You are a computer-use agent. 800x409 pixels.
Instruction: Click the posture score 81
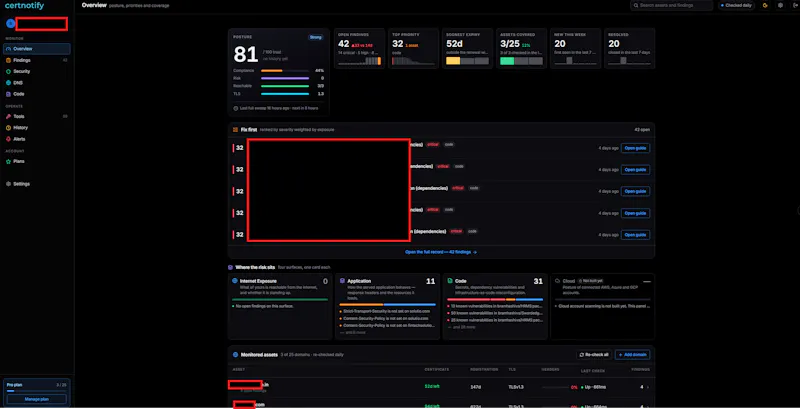pyautogui.click(x=245, y=55)
